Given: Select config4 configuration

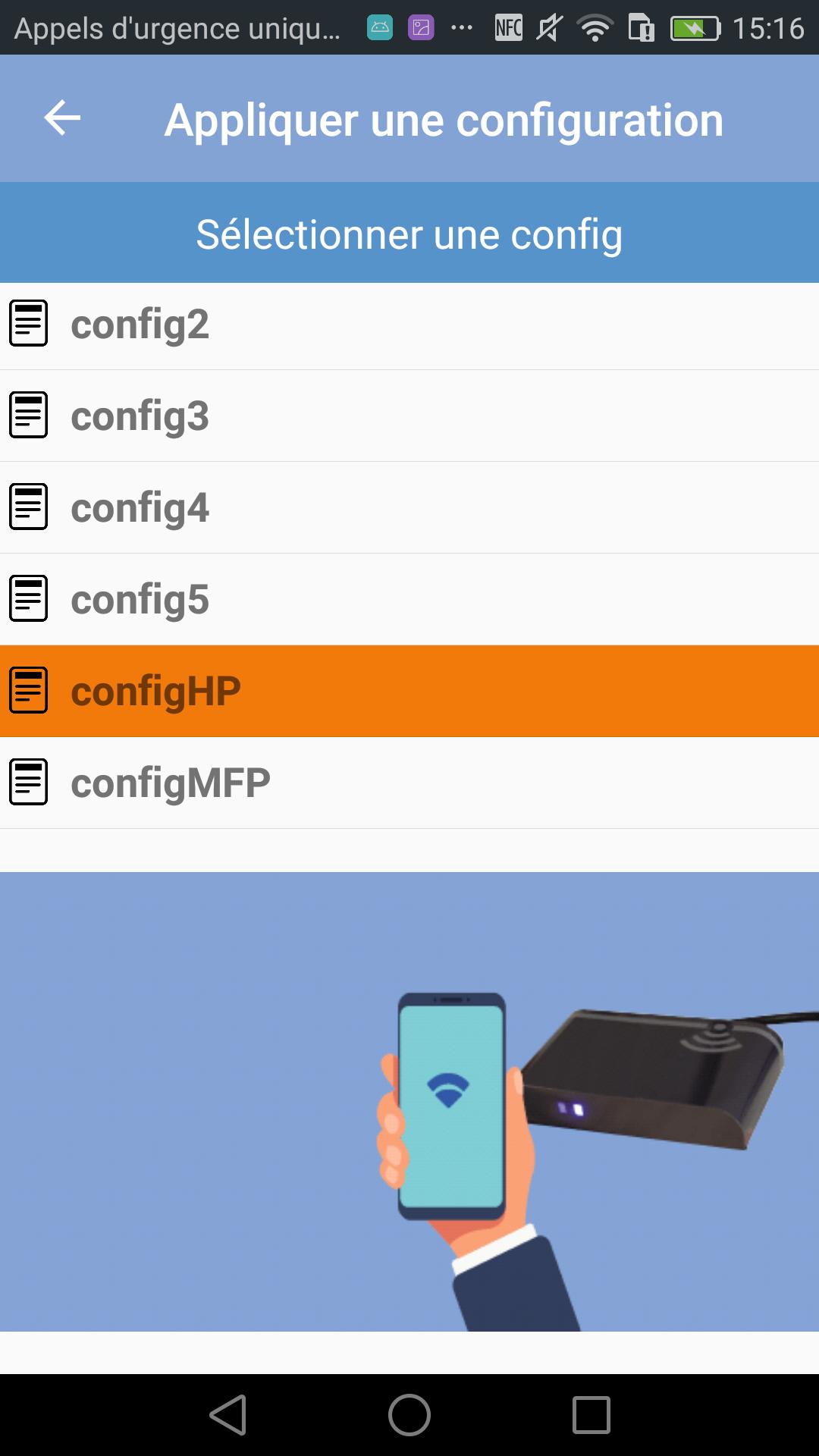Looking at the screenshot, I should point(409,508).
